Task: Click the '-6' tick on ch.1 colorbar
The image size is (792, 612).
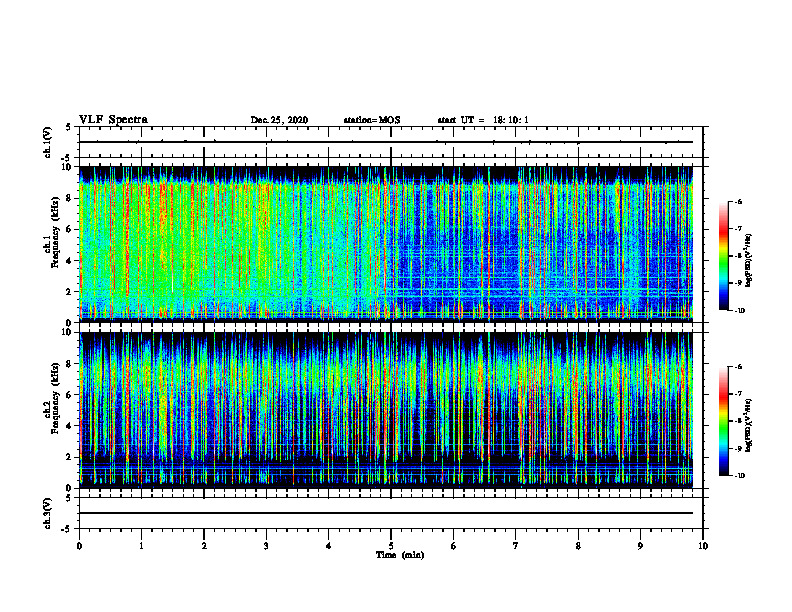Action: point(739,202)
